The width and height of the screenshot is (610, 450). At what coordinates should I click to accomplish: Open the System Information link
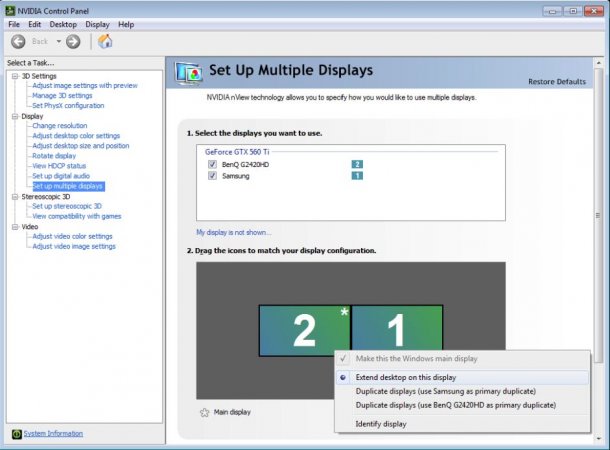click(x=53, y=433)
